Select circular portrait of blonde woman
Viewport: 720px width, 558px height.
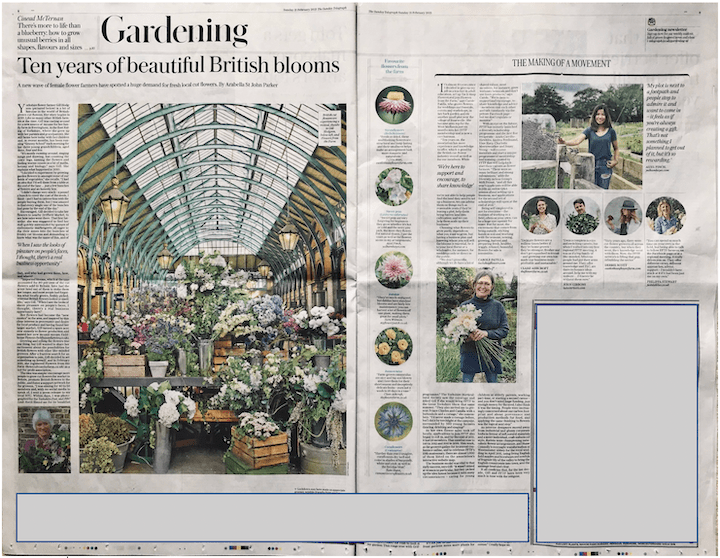point(665,215)
